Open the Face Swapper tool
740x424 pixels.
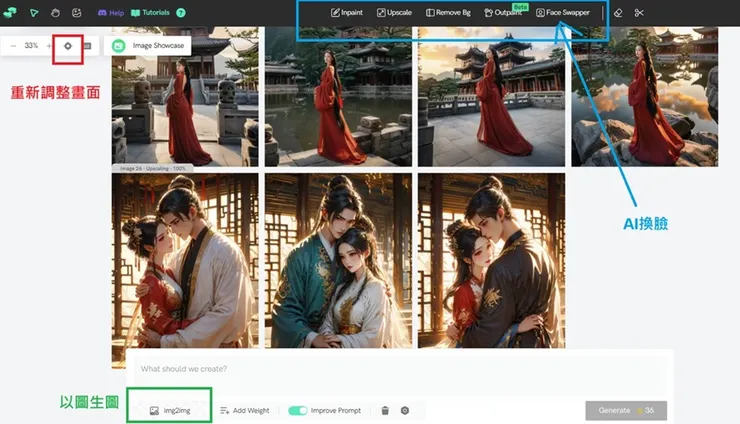point(563,13)
